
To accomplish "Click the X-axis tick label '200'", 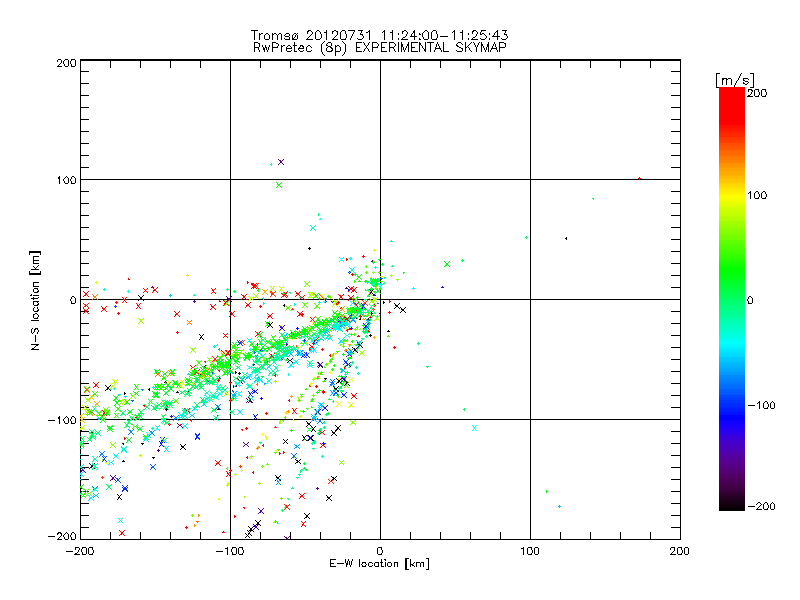I will (680, 551).
